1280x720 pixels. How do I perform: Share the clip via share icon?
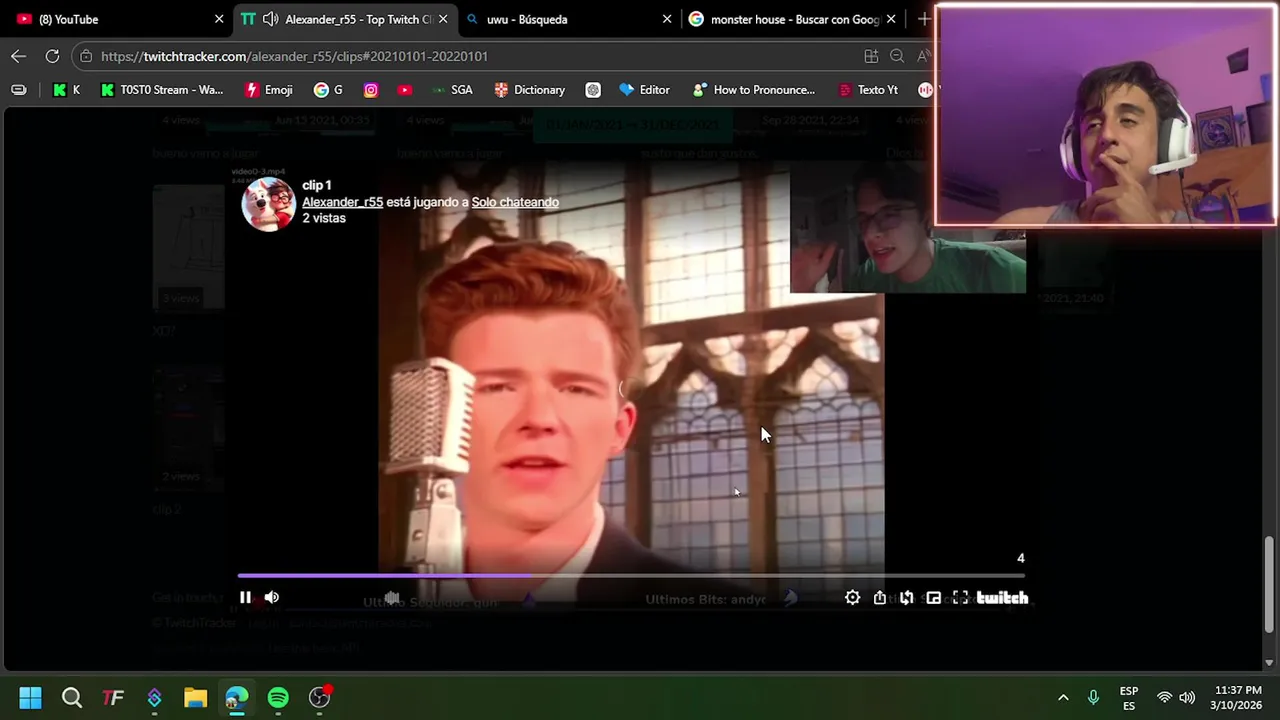[880, 597]
